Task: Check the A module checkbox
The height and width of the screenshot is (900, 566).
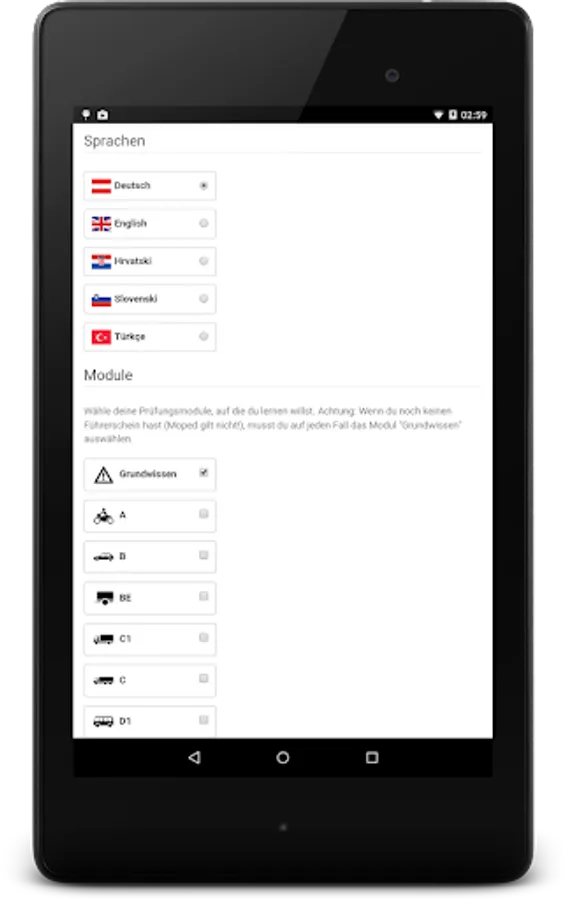Action: 203,514
